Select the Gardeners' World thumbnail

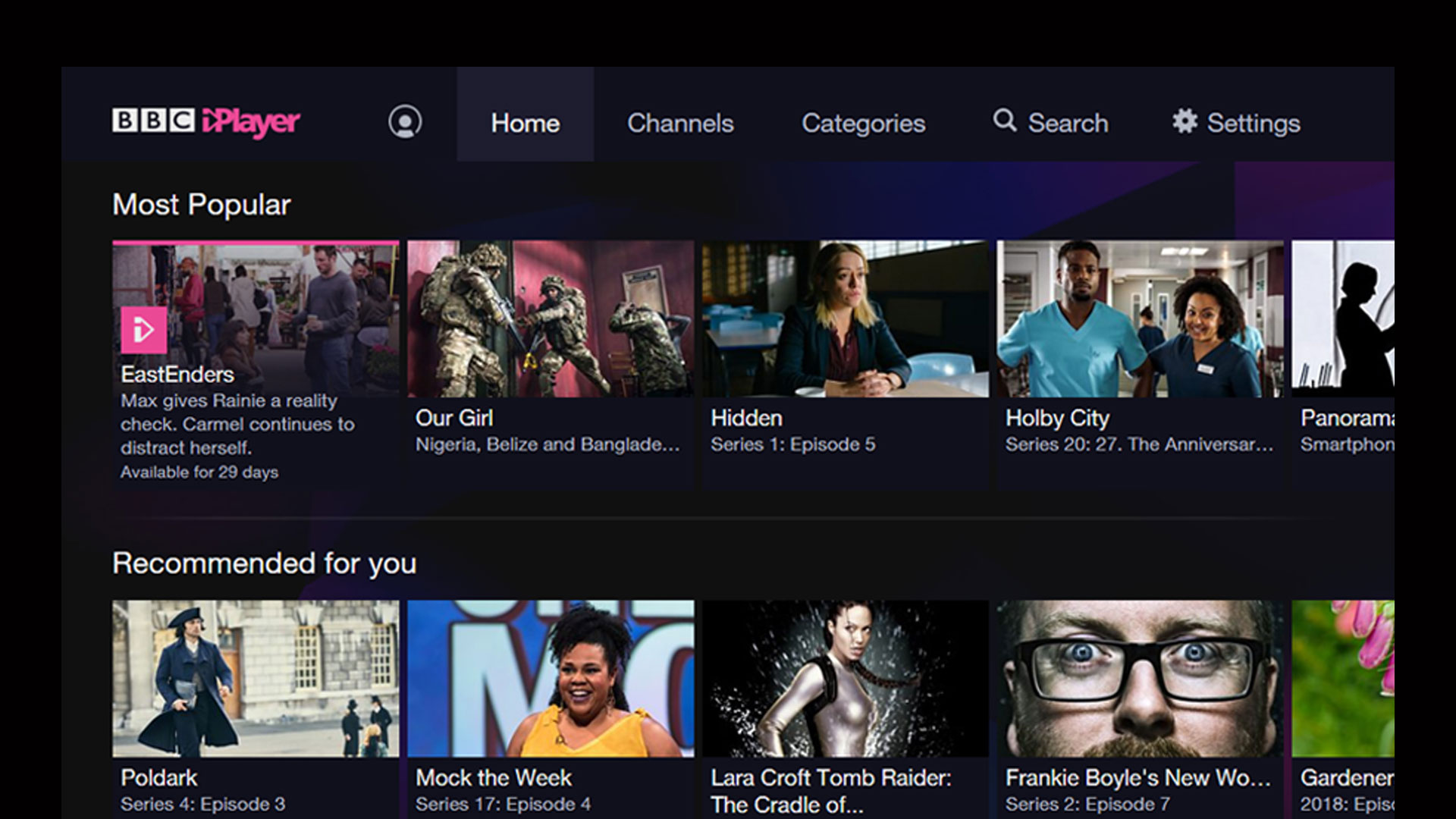tap(1343, 679)
